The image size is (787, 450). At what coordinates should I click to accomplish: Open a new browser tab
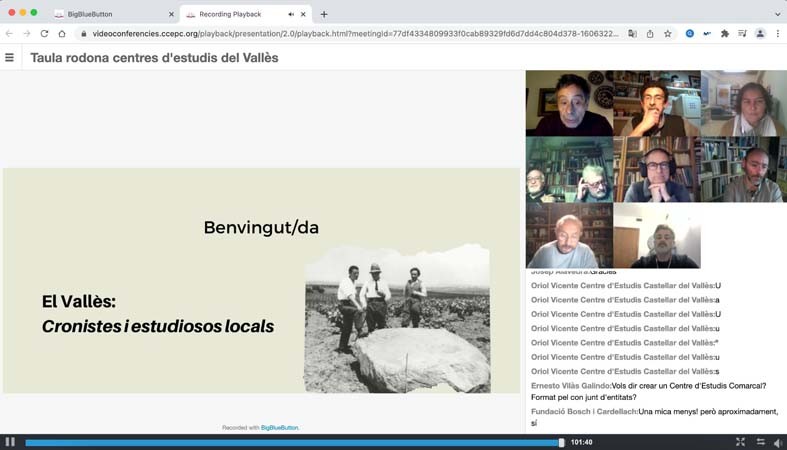(324, 15)
